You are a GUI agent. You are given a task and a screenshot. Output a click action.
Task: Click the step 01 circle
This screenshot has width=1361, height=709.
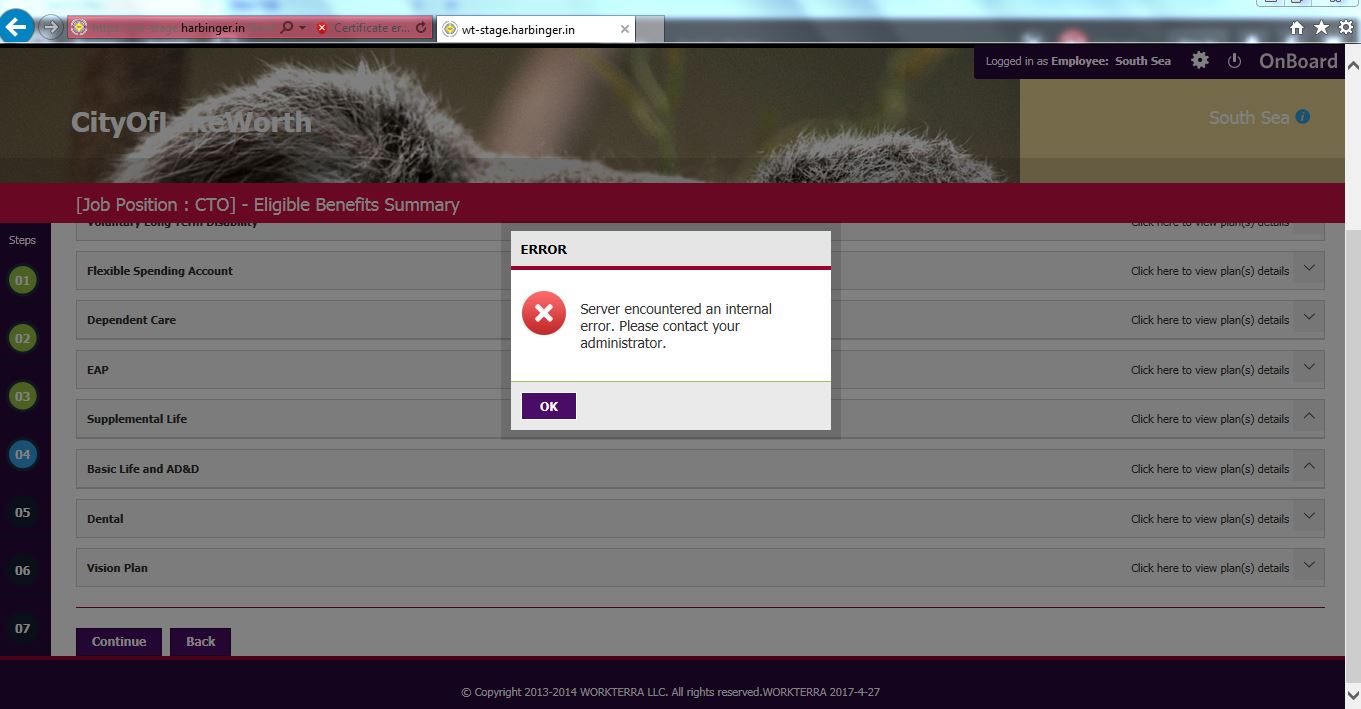point(22,281)
